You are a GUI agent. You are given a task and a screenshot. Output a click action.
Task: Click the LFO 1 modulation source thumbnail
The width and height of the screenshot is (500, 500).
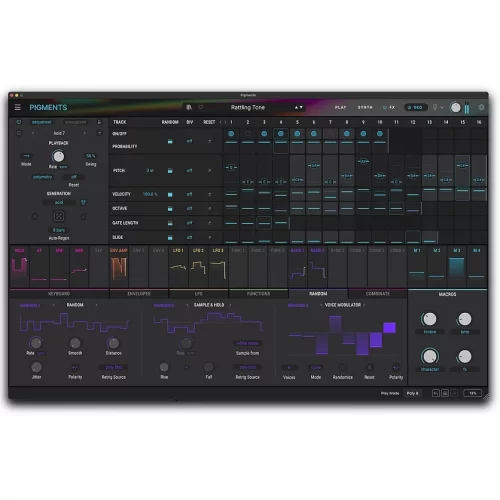178,267
